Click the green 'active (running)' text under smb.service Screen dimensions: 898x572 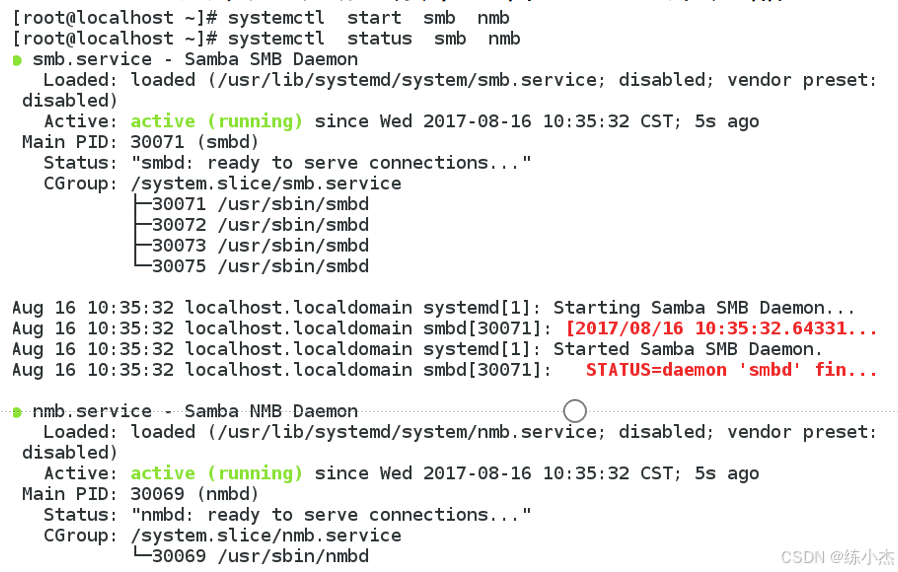[x=216, y=121]
